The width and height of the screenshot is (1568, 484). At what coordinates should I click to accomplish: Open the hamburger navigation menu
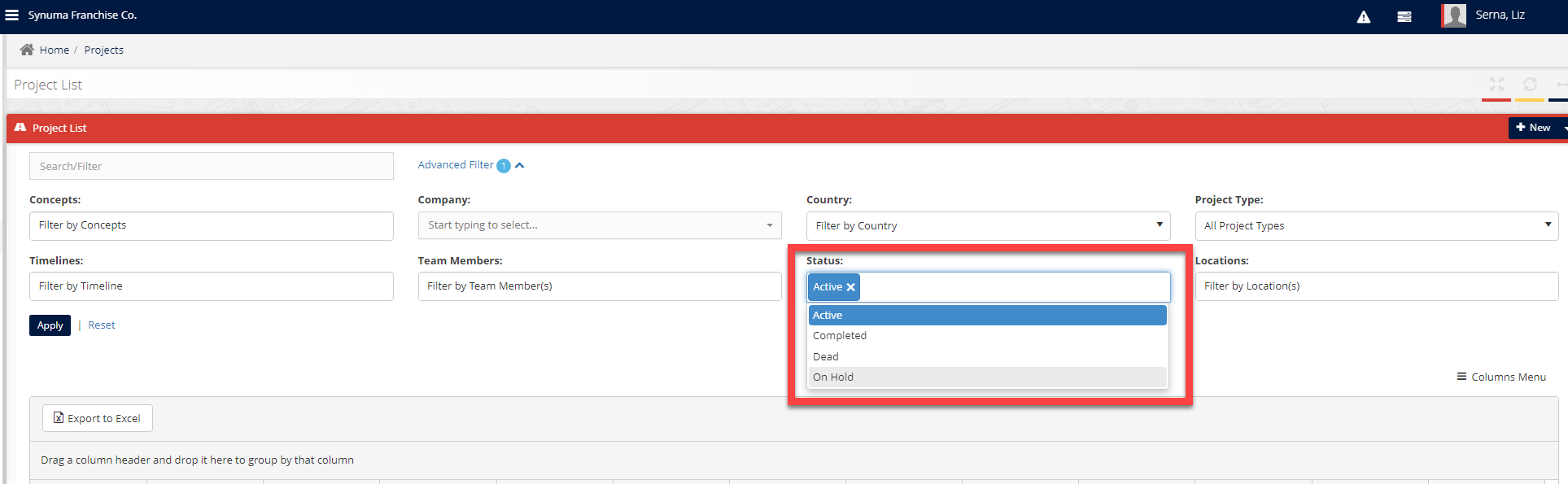[x=12, y=15]
